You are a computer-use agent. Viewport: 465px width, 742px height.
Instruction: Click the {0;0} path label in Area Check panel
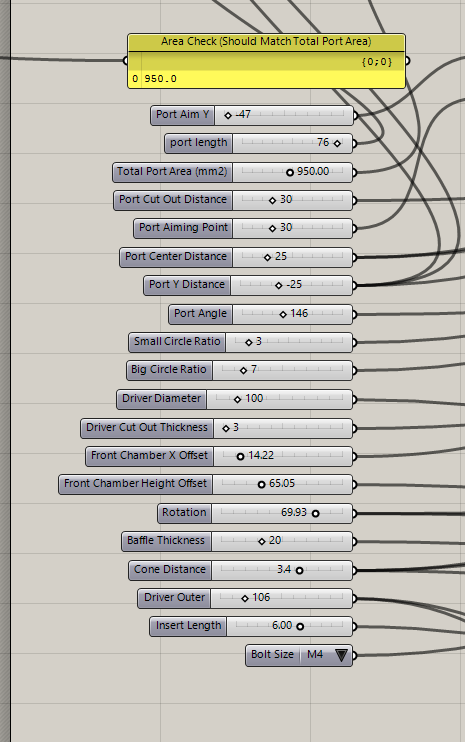[x=377, y=62]
